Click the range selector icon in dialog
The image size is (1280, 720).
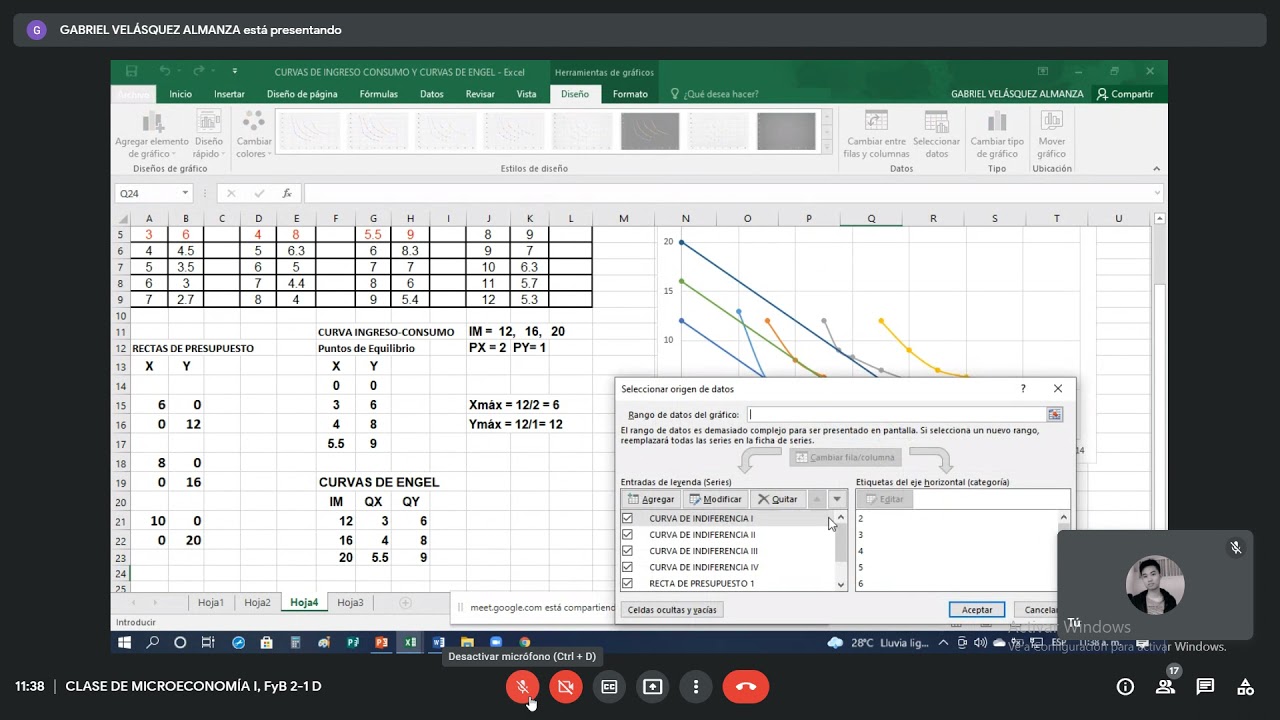point(1054,414)
